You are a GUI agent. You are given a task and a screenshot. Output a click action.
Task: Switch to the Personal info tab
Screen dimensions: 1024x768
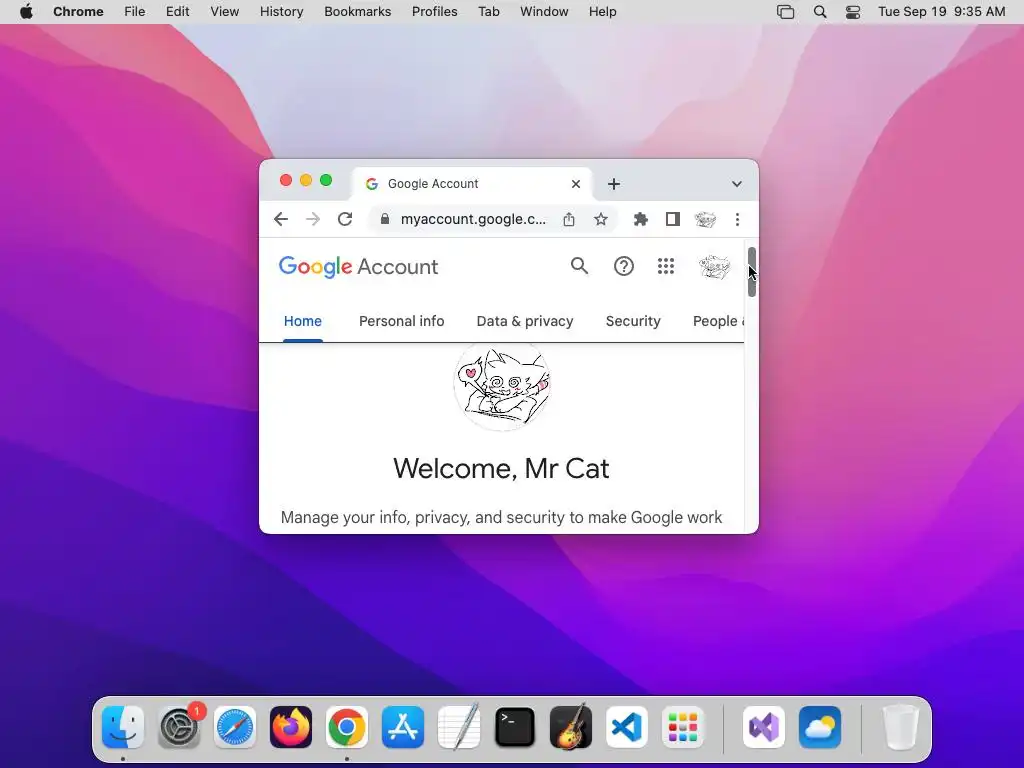402,321
